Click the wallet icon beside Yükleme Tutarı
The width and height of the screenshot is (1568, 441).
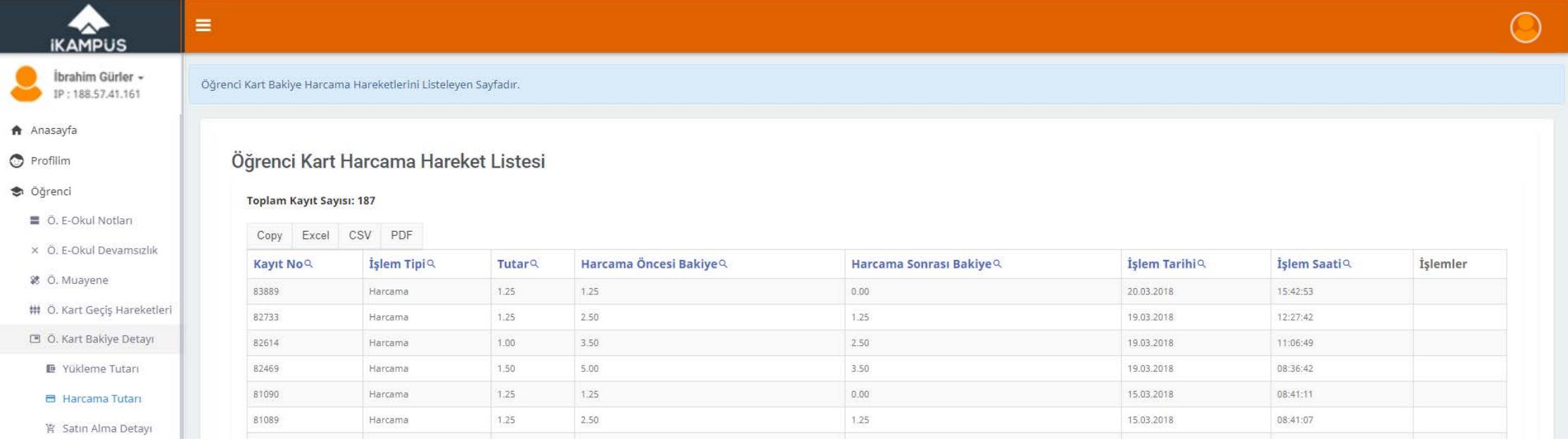(51, 369)
